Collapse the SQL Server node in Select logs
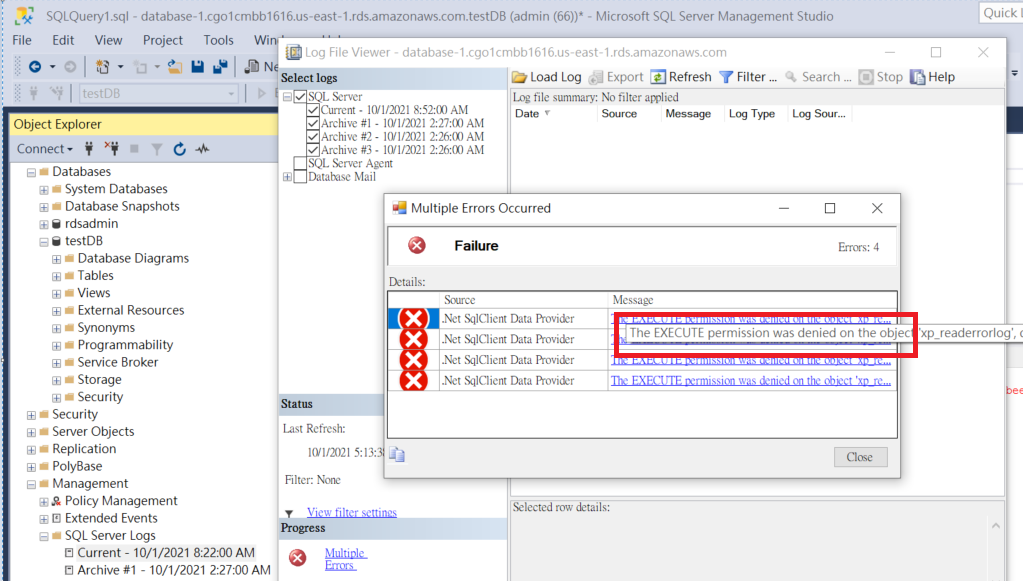 [x=287, y=97]
